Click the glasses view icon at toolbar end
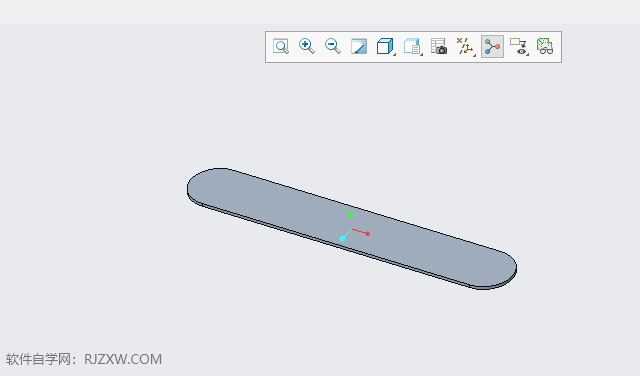 point(545,47)
